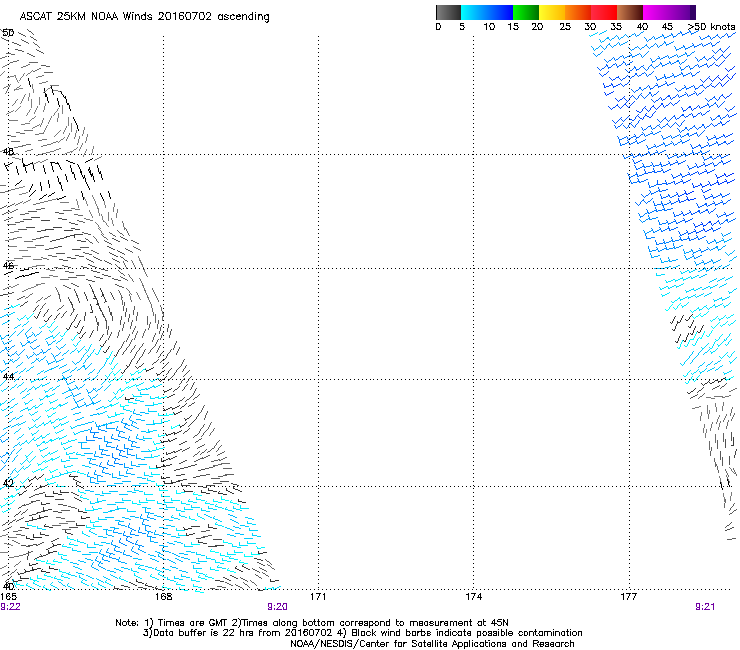Click the longitude label 174

(x=473, y=597)
